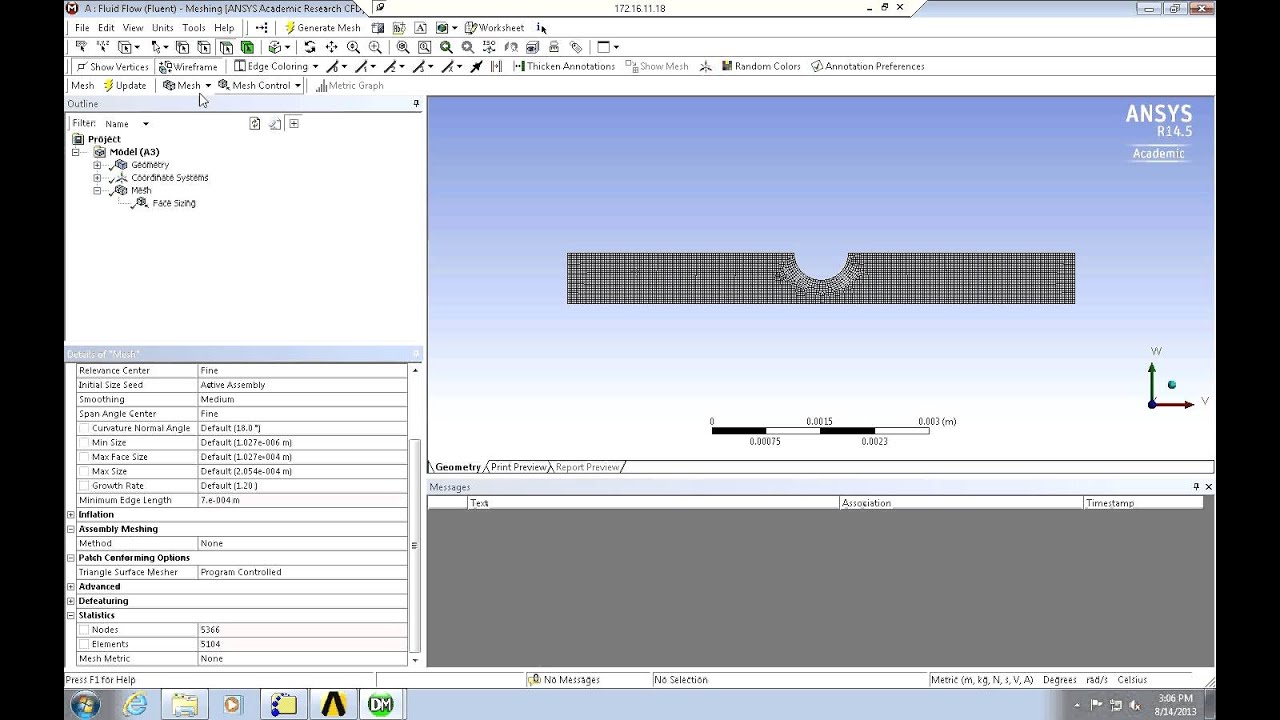Image resolution: width=1280 pixels, height=720 pixels.
Task: Select the Pan view tool
Action: (x=331, y=47)
